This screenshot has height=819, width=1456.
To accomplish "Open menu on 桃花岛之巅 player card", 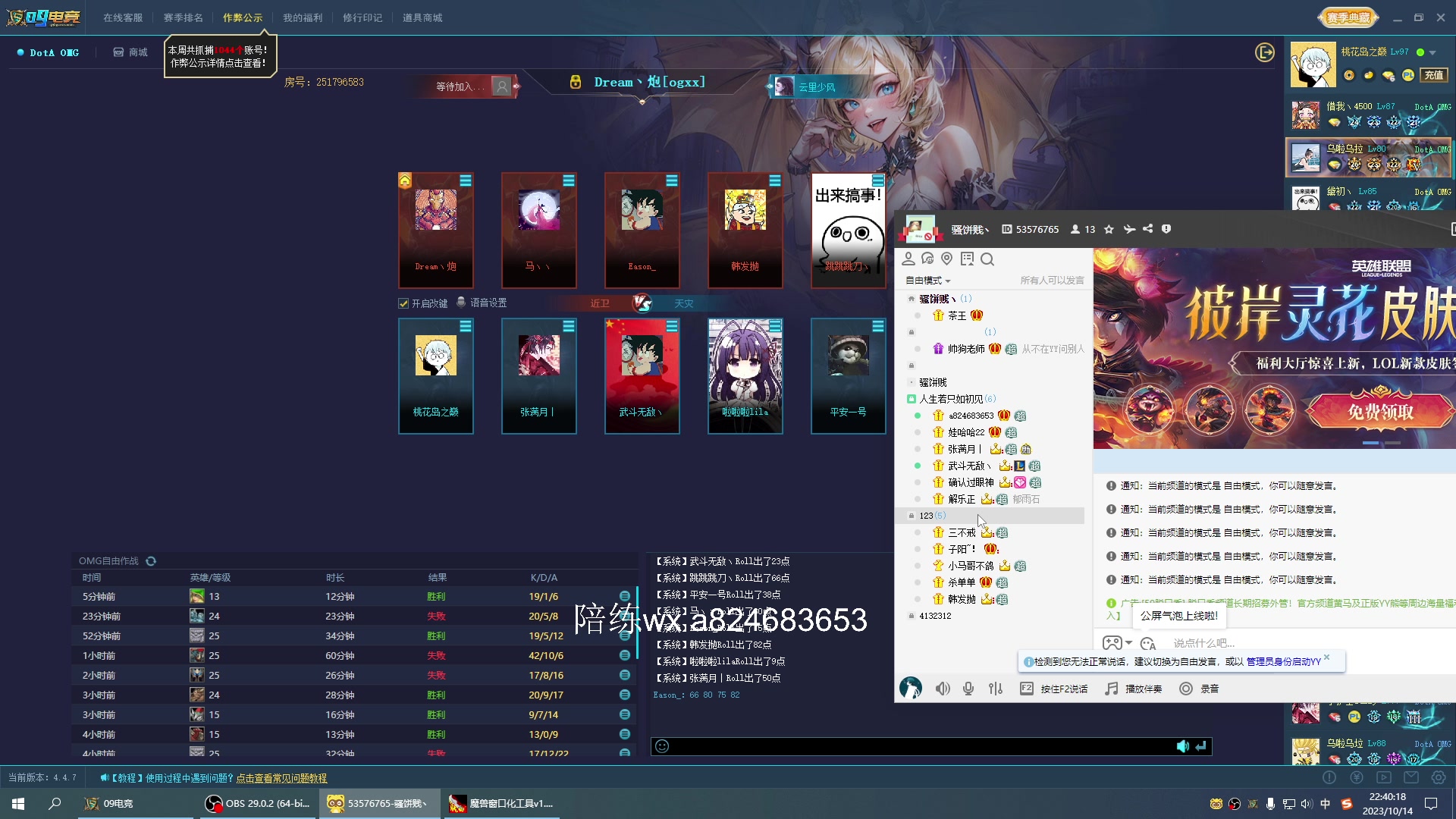I will pyautogui.click(x=466, y=326).
